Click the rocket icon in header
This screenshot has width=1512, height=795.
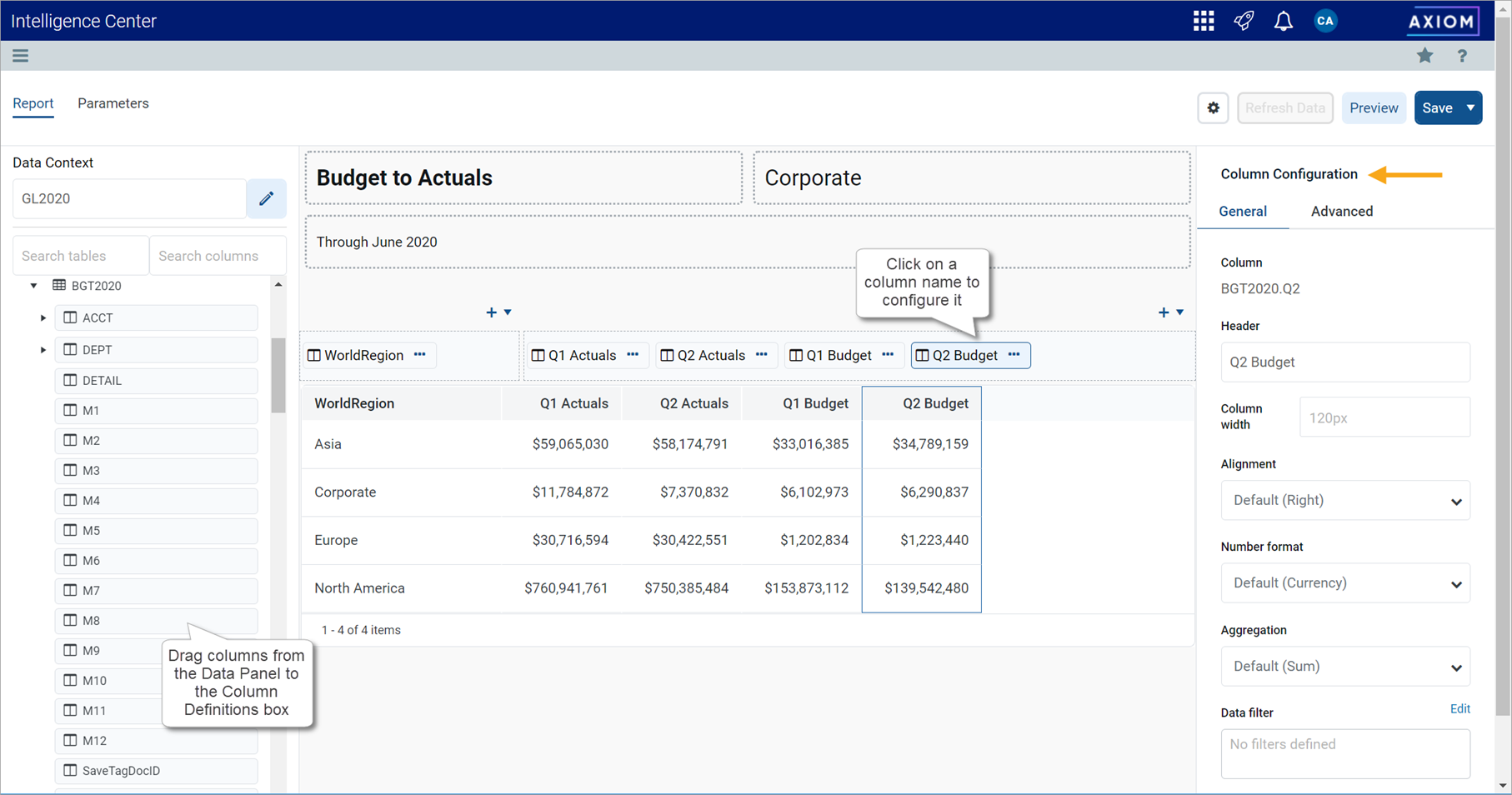[x=1244, y=21]
